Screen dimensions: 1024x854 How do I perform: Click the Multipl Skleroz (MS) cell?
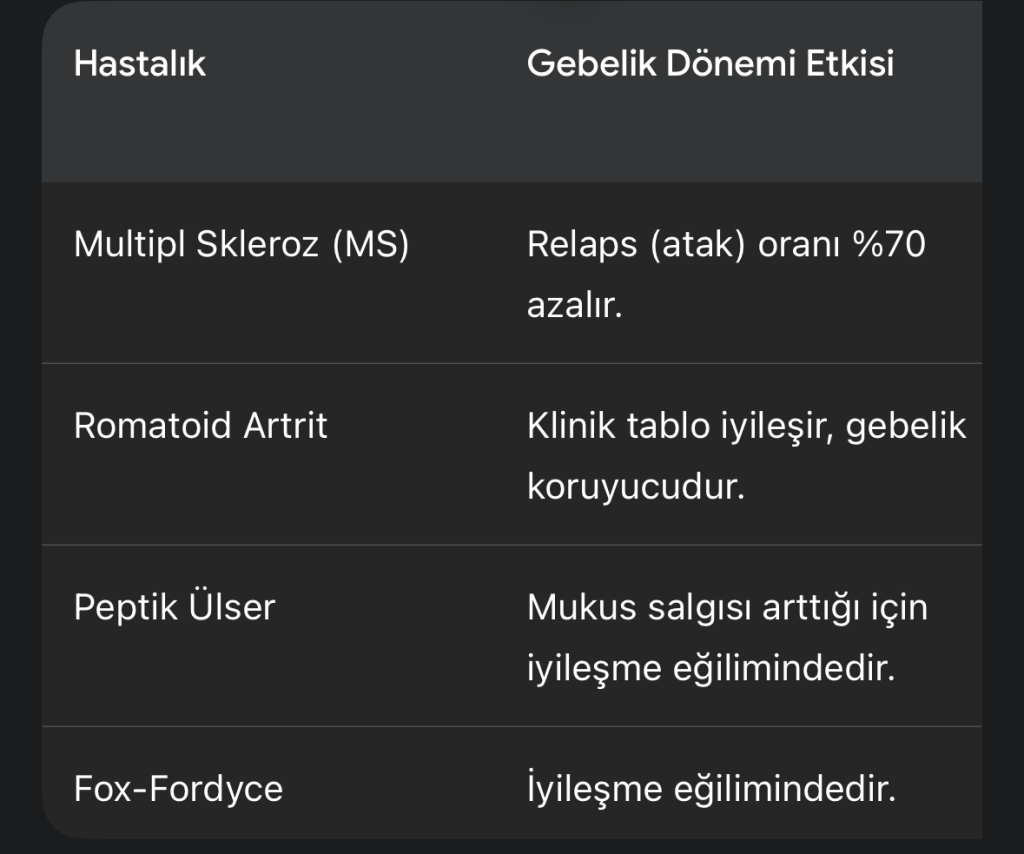(x=241, y=245)
